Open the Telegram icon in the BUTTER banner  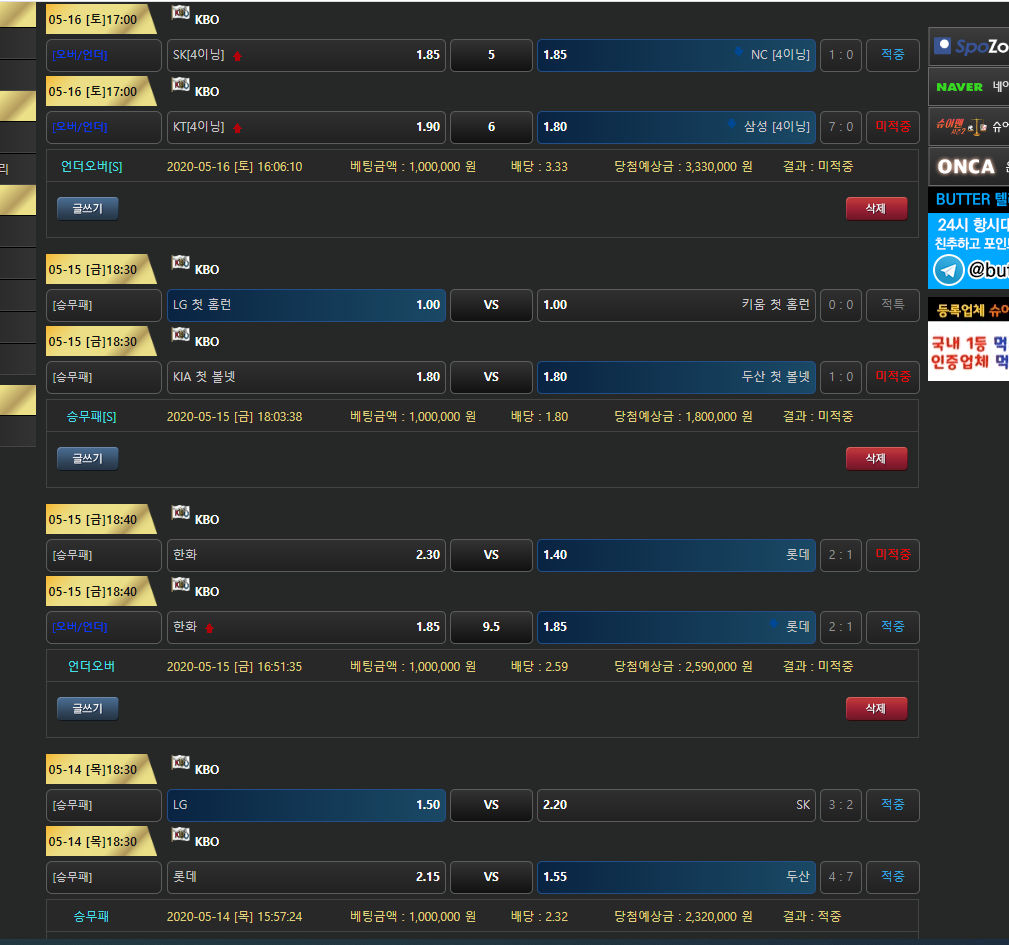[948, 270]
